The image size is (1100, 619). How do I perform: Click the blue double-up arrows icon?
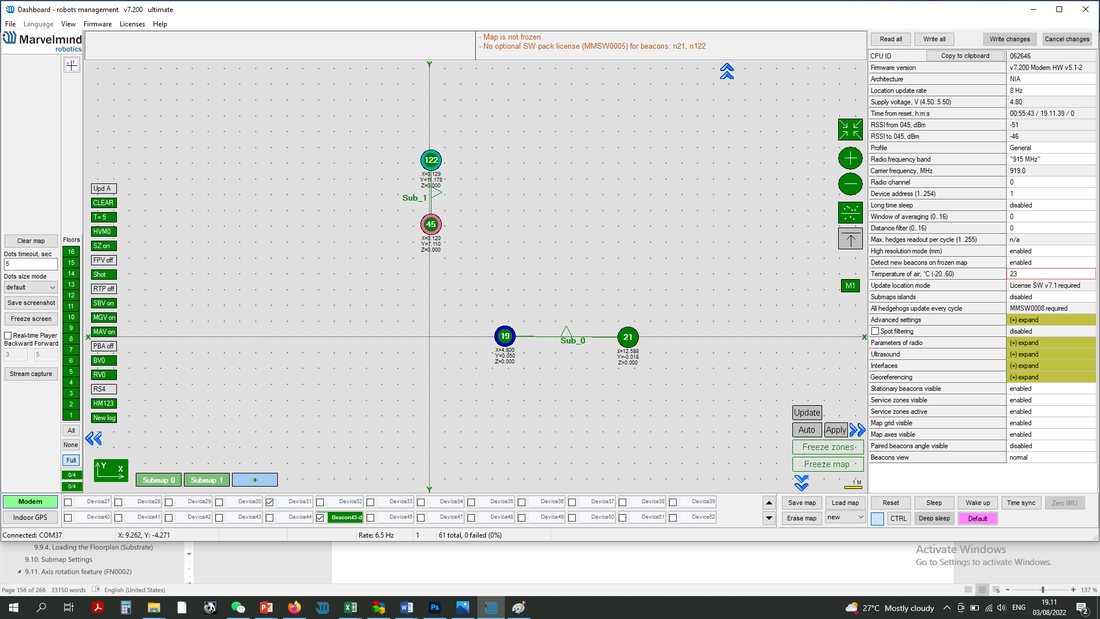(x=727, y=71)
